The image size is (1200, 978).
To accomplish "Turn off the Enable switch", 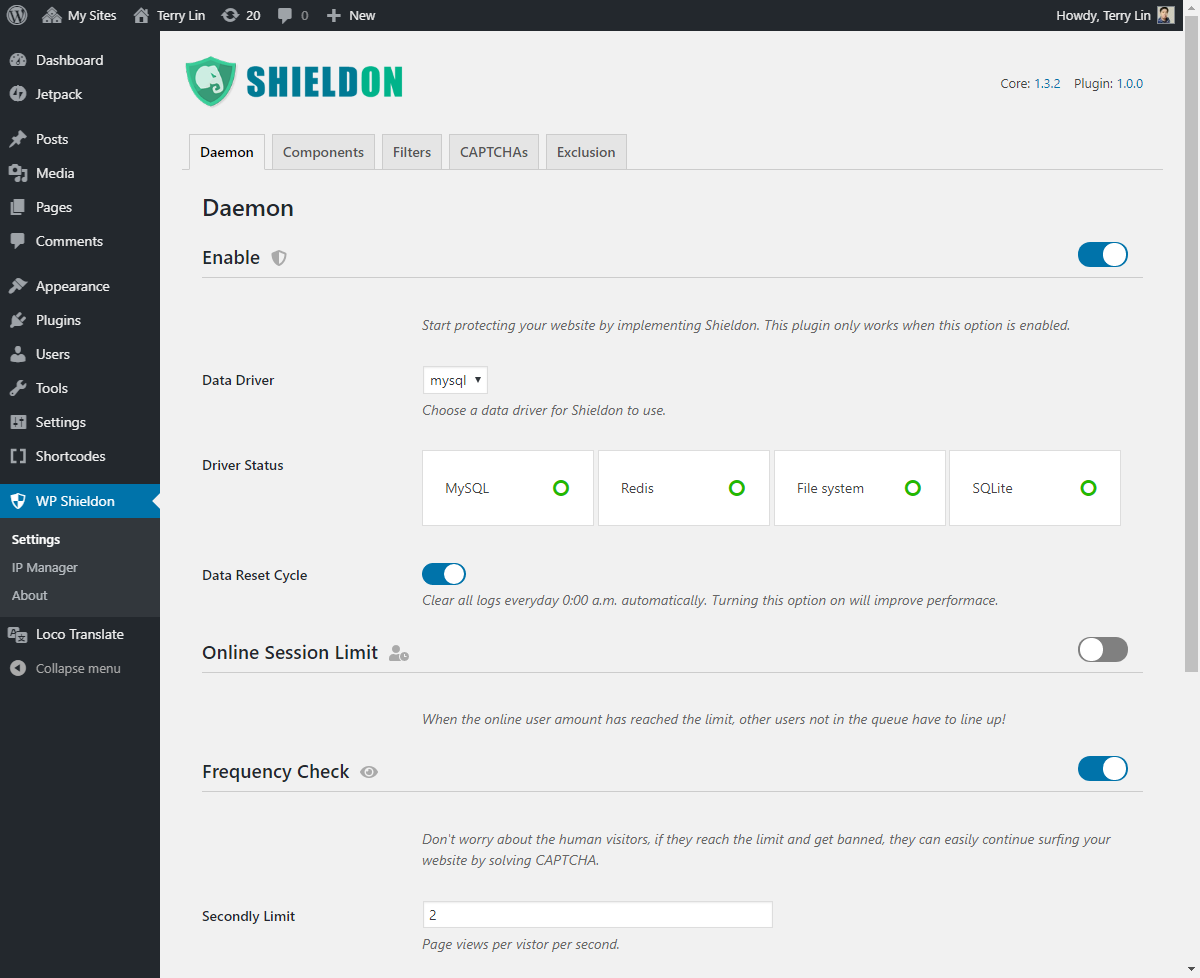I will coord(1103,254).
